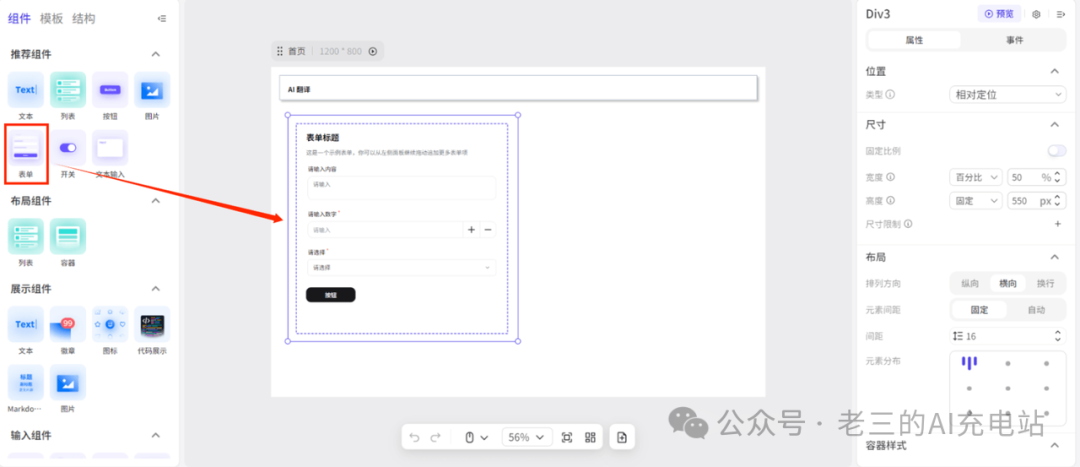Select the 文本输入 component
1080x467 pixels.
point(110,147)
